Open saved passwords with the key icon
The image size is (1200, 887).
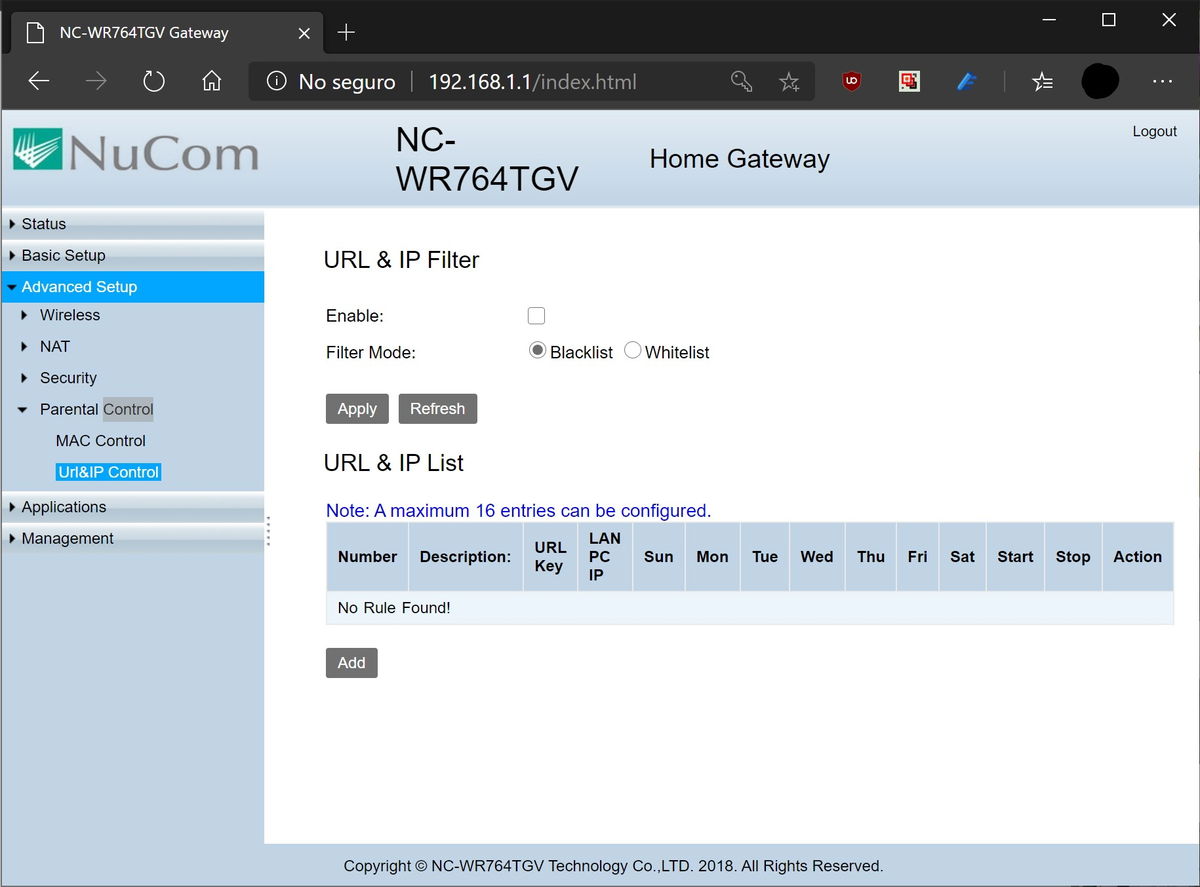pos(741,81)
